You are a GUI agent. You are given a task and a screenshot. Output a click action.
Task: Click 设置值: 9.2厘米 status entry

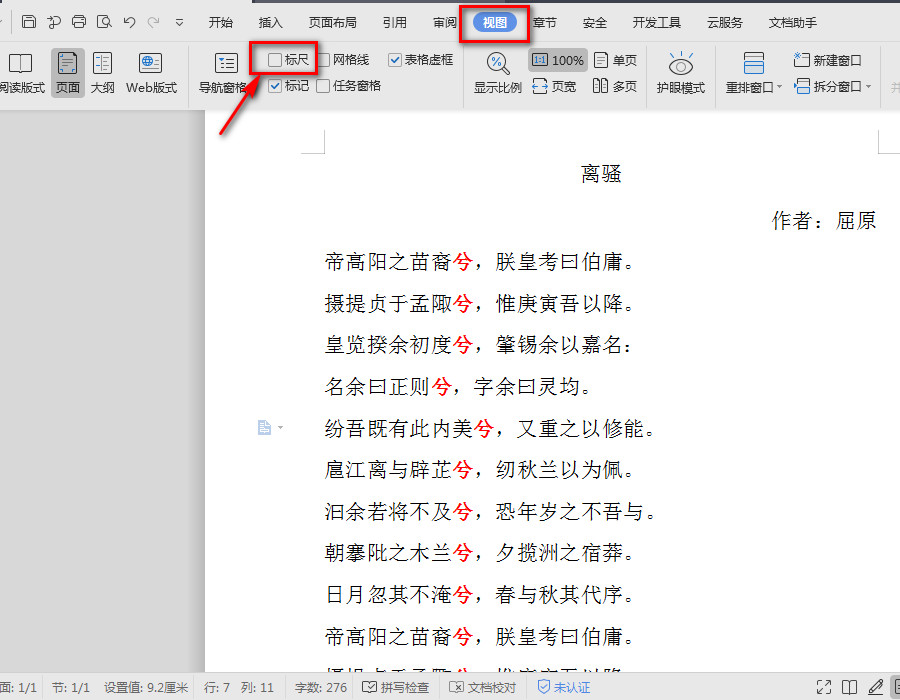(x=146, y=687)
